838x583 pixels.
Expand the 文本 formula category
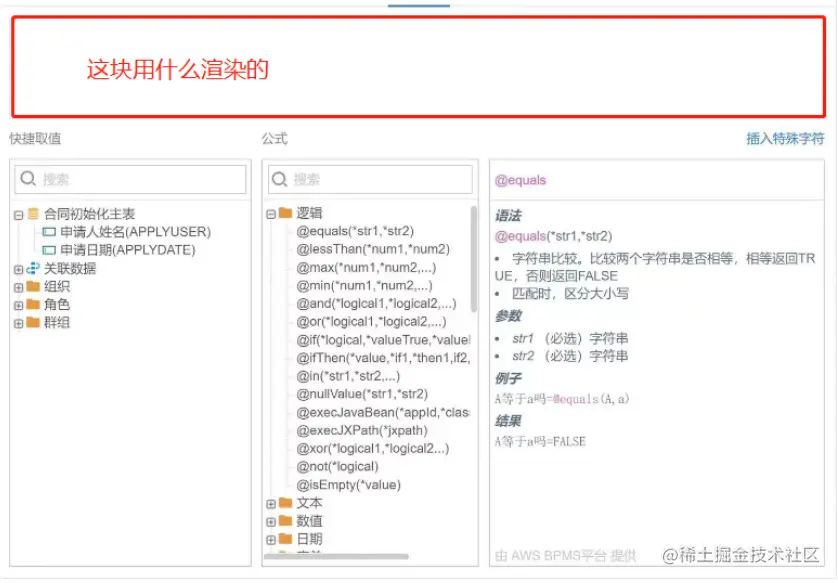[x=271, y=504]
